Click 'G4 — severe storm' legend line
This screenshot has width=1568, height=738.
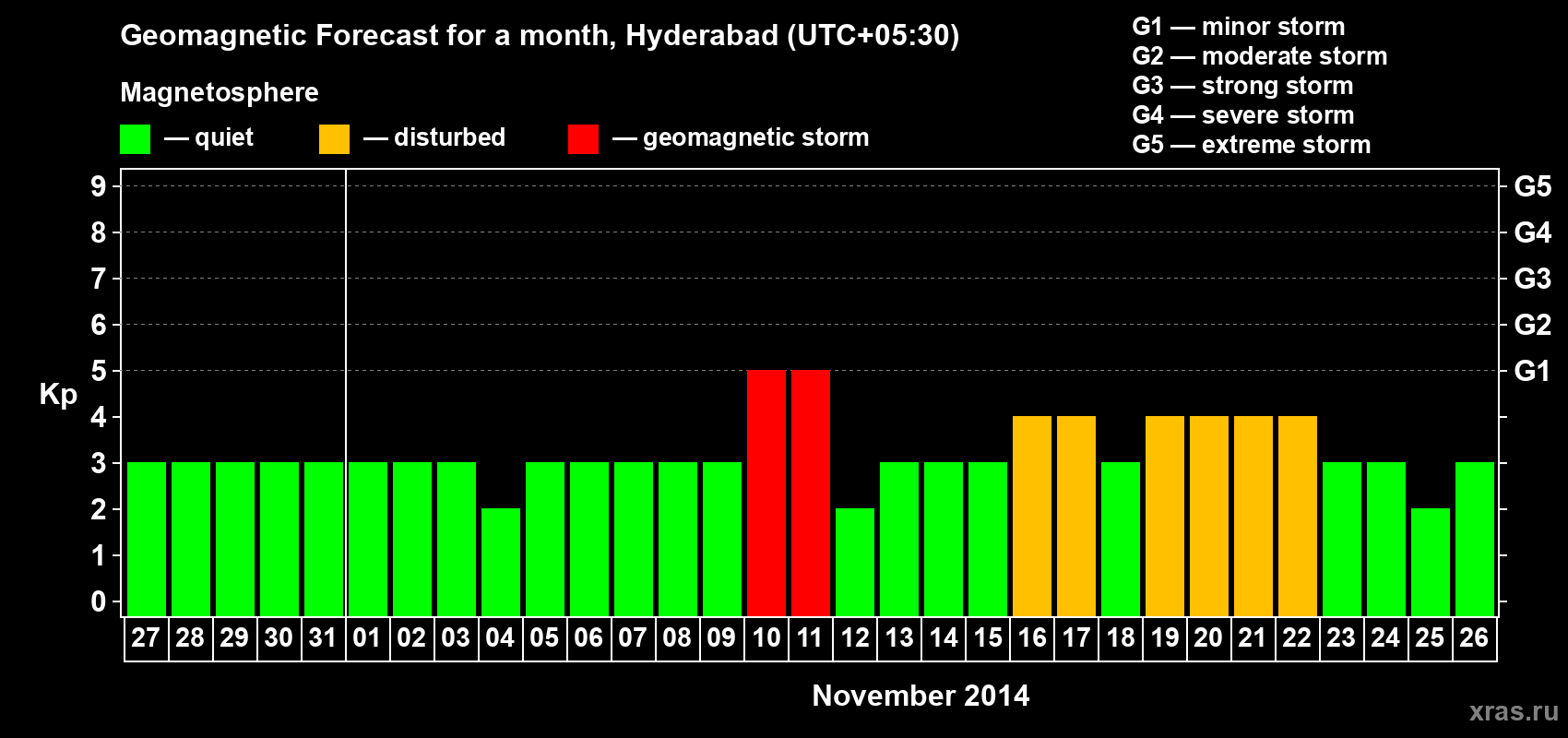pyautogui.click(x=1242, y=115)
